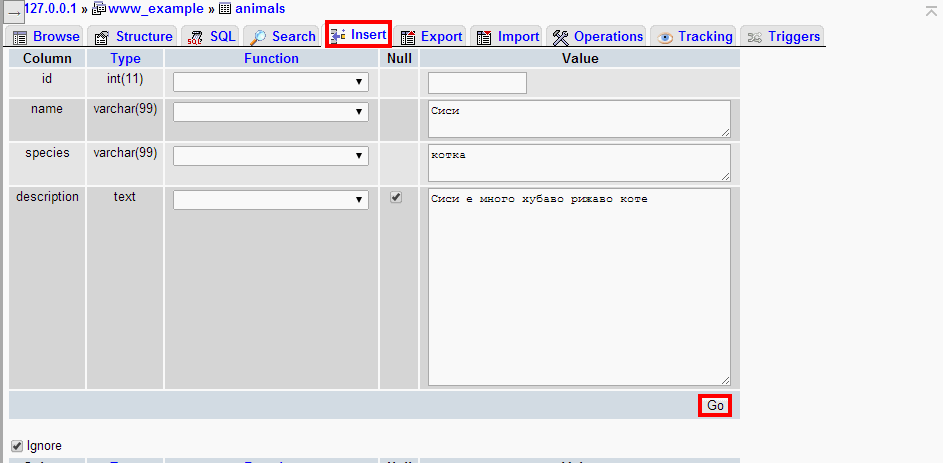This screenshot has width=943, height=463.
Task: Open the Export tab
Action: pos(432,37)
